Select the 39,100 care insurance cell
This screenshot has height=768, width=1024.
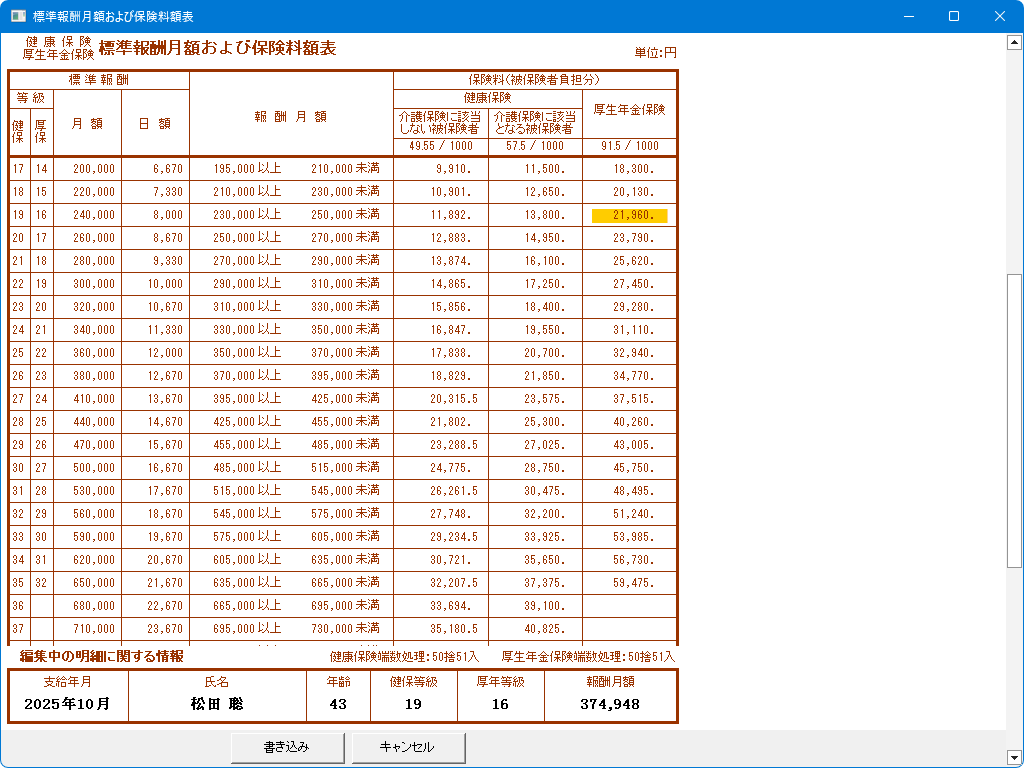pos(535,605)
